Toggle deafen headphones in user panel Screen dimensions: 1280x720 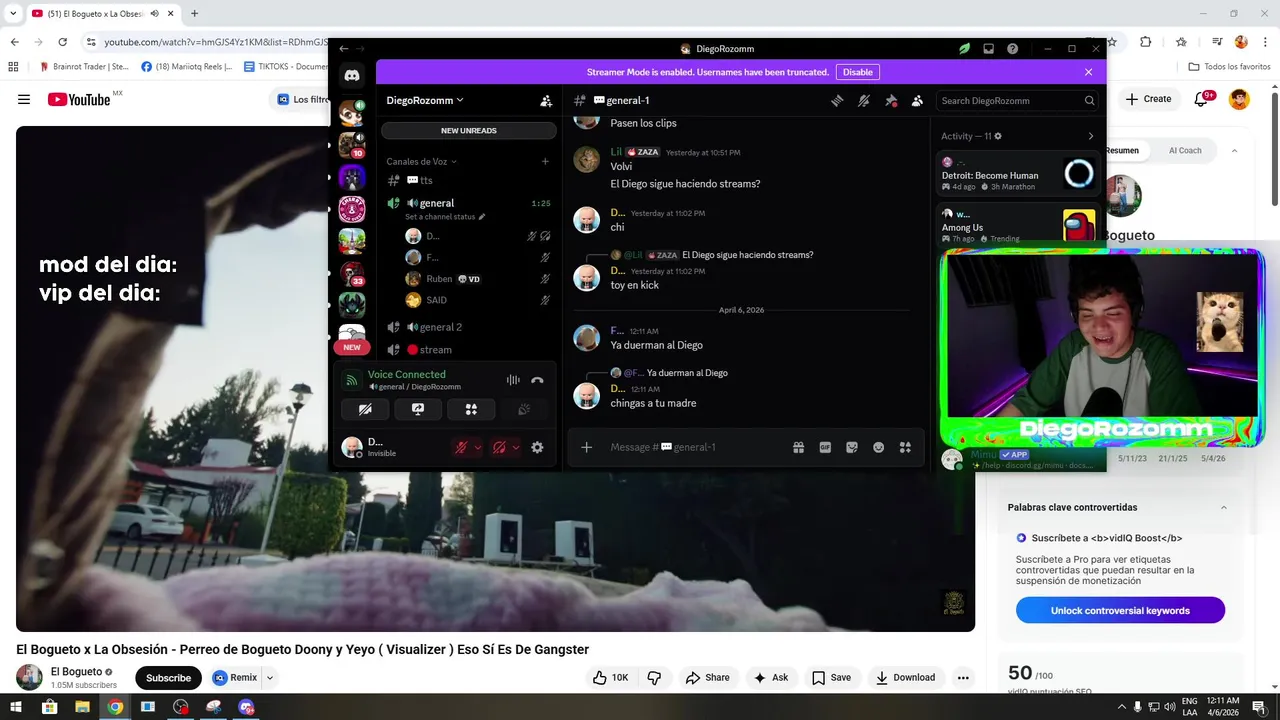click(499, 447)
